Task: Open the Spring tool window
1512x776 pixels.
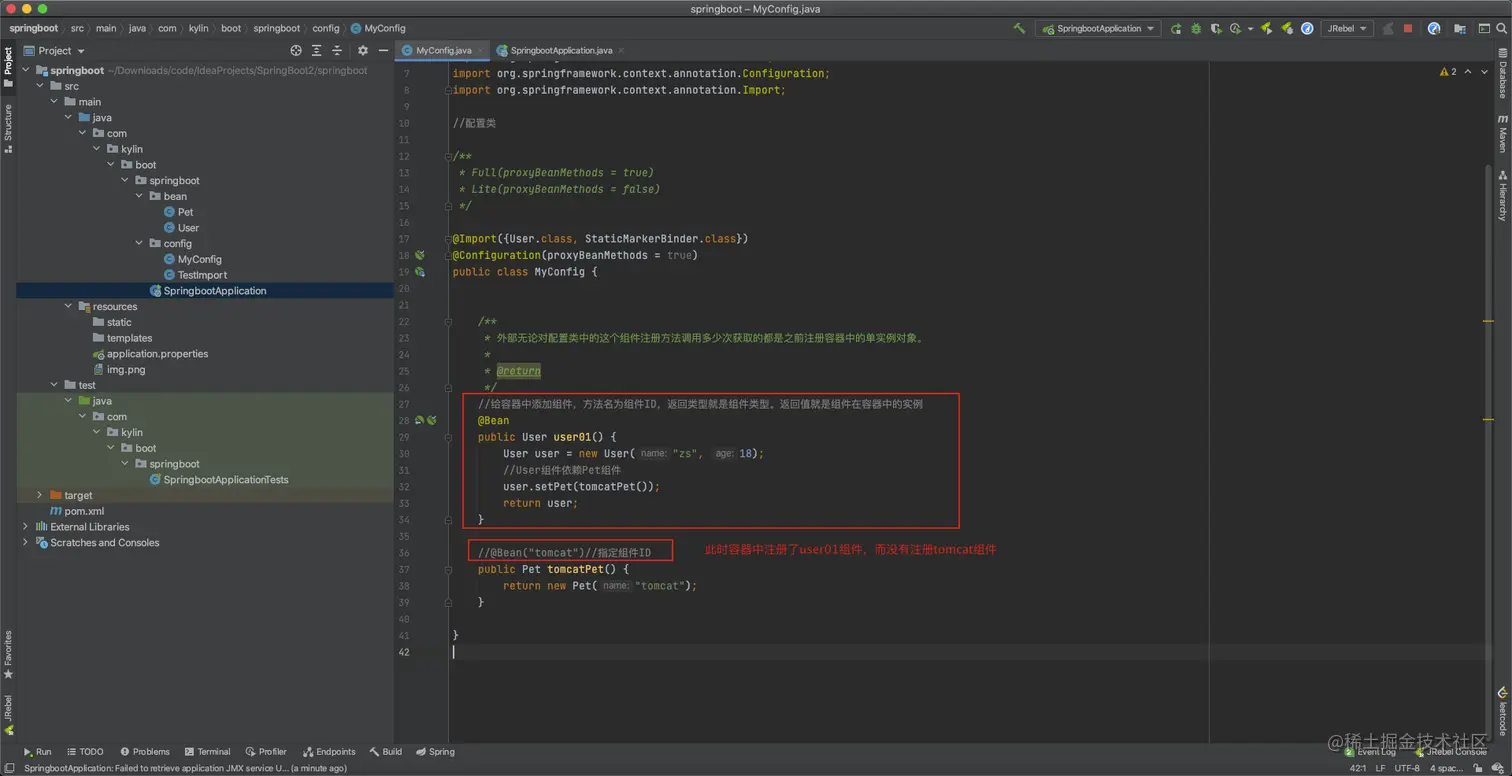Action: pyautogui.click(x=435, y=752)
